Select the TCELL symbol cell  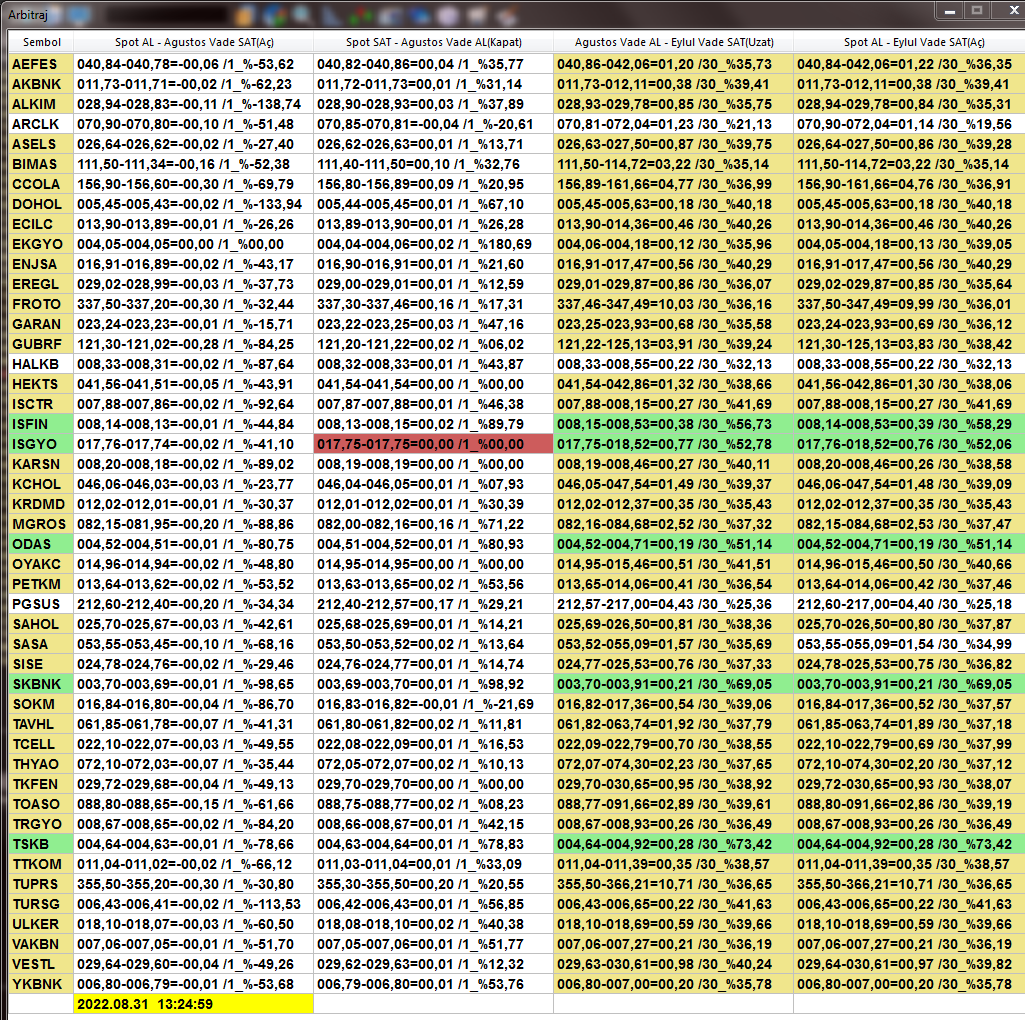pyautogui.click(x=41, y=744)
